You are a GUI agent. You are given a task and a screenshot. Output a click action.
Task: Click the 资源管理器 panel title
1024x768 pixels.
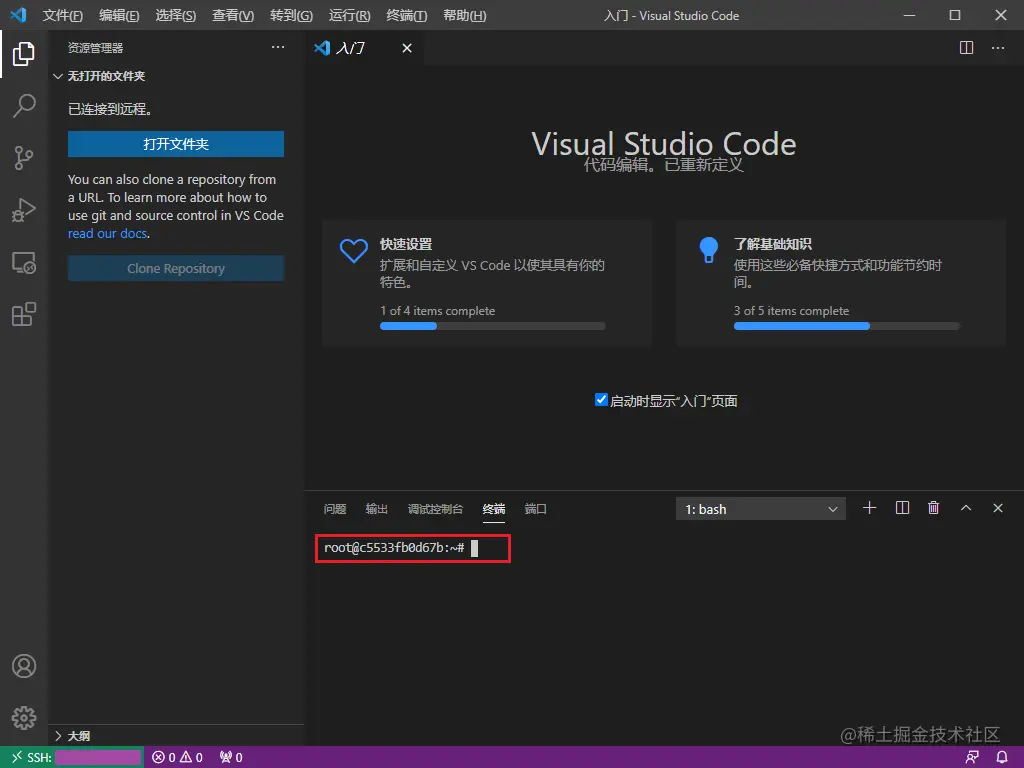click(95, 48)
